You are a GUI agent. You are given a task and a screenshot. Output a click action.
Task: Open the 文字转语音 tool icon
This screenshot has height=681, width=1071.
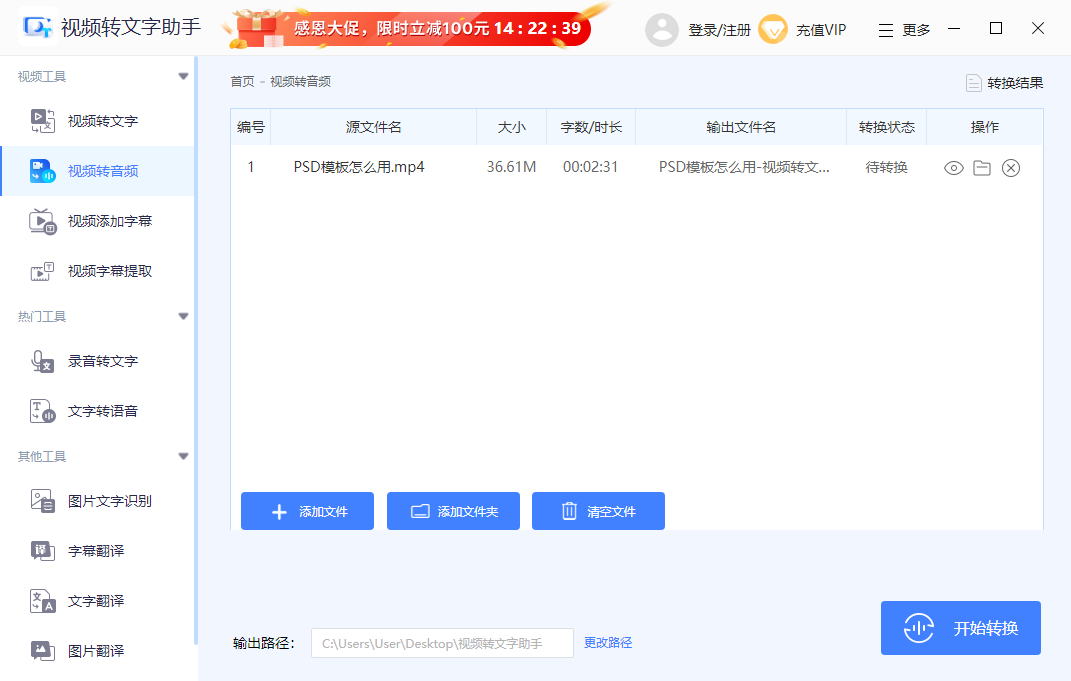click(42, 411)
